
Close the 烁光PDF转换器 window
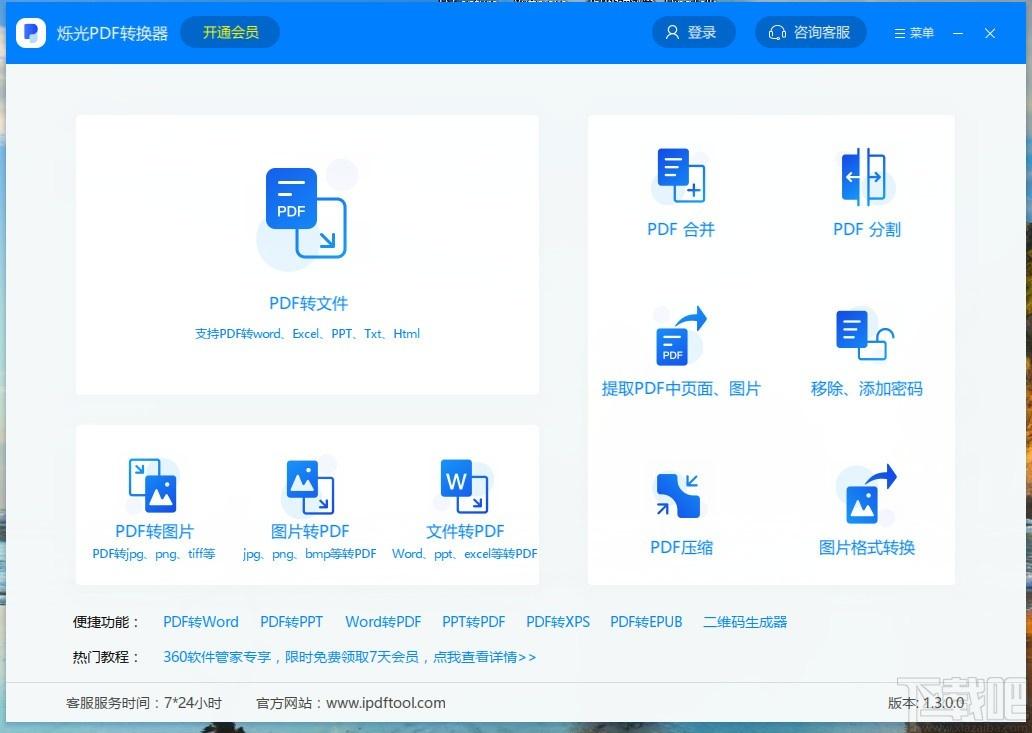click(990, 33)
